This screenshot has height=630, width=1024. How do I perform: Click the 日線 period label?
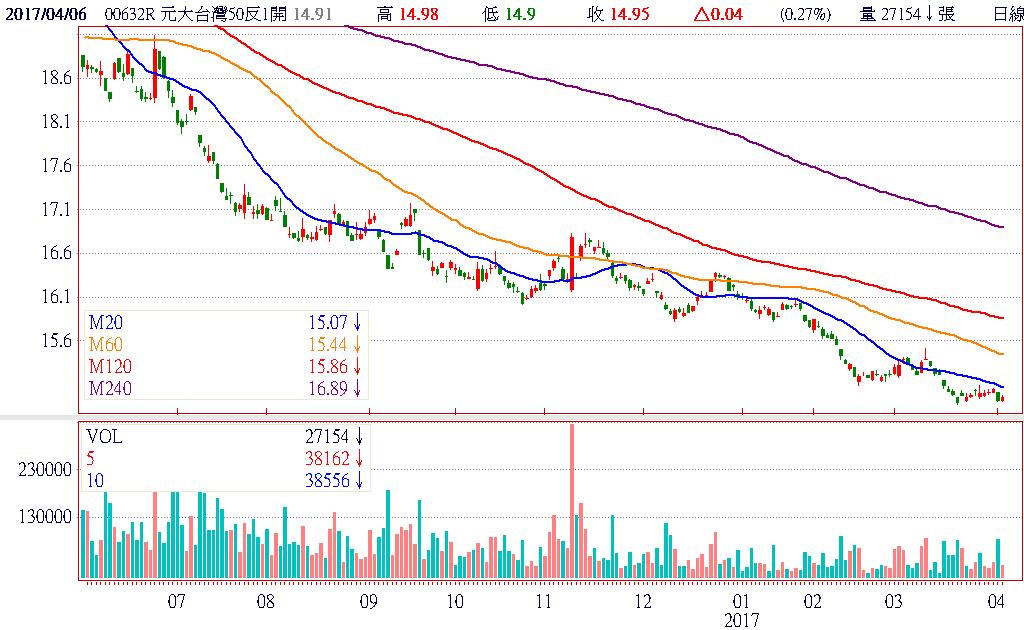(1008, 14)
